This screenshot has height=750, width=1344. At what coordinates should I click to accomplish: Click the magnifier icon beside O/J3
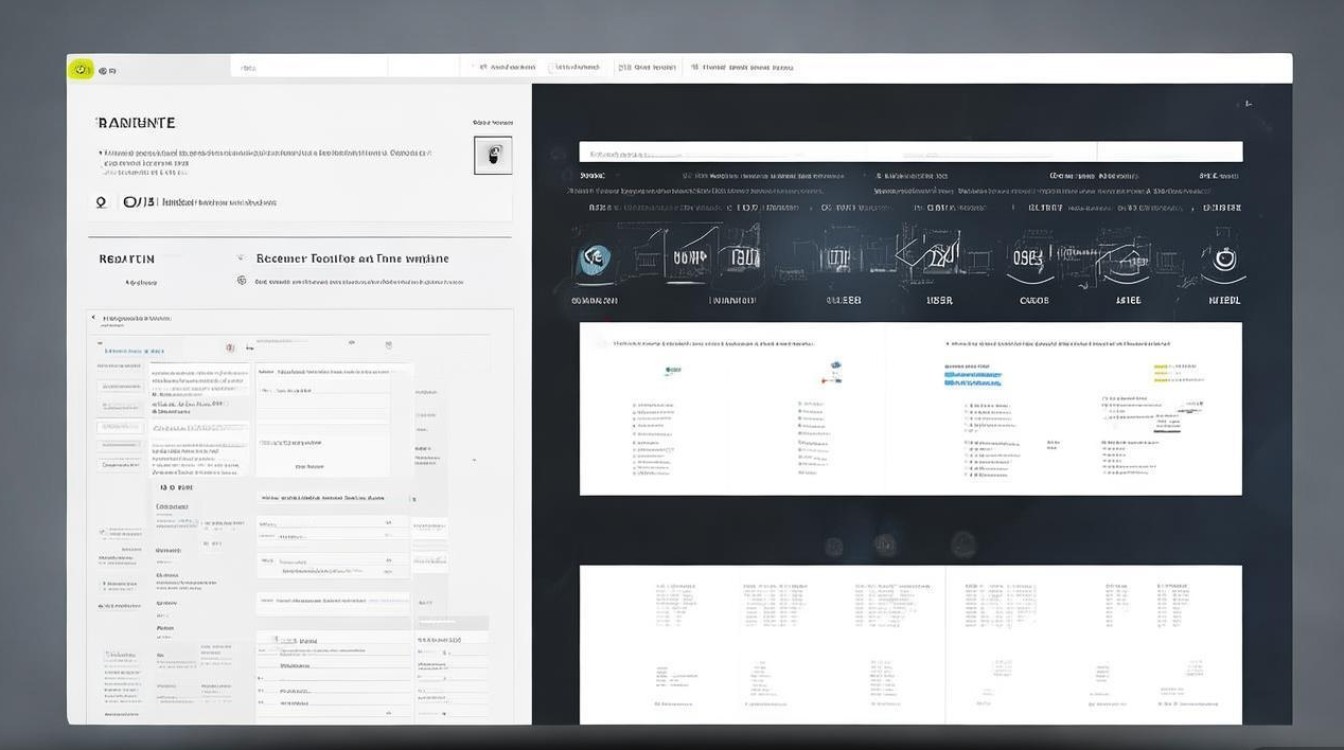(100, 202)
